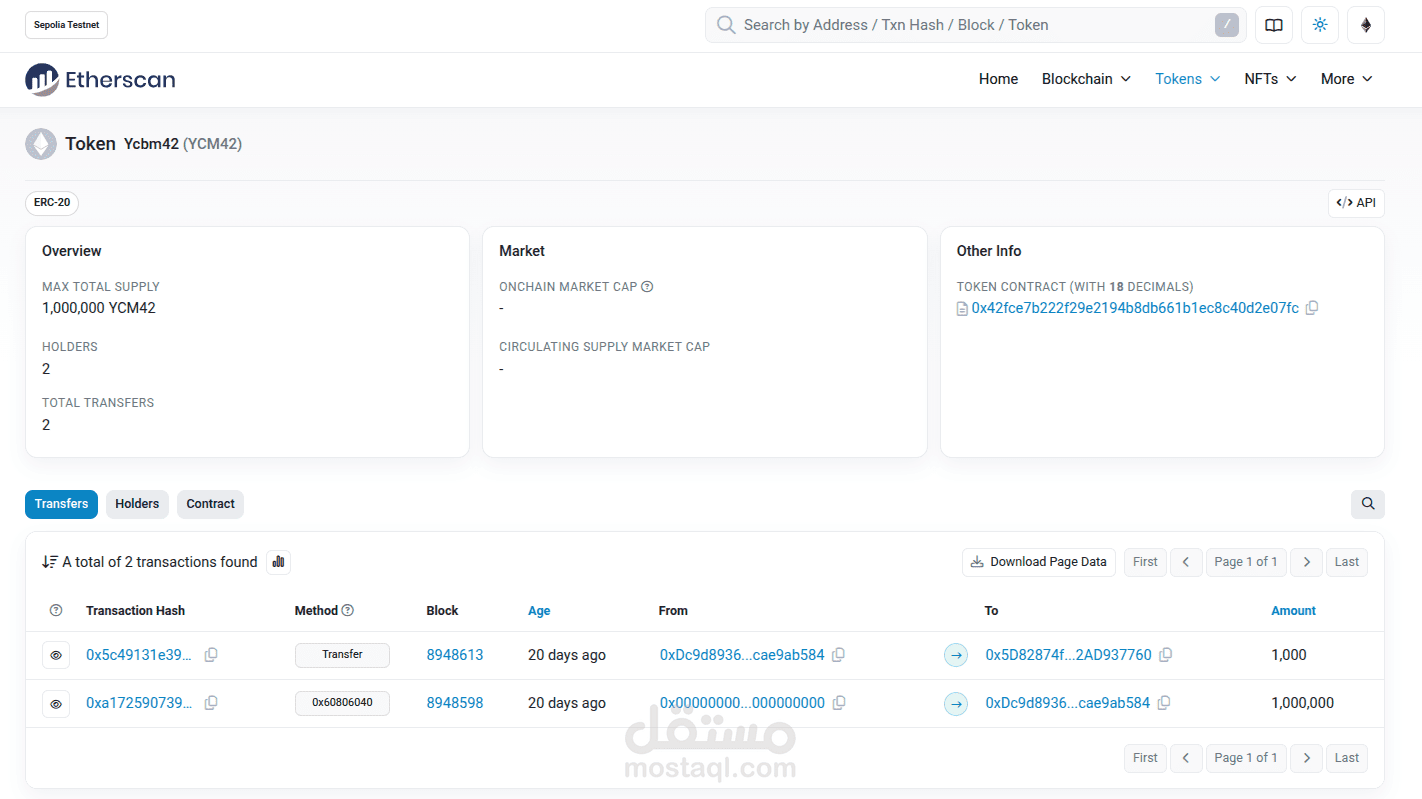Screen dimensions: 1422x799
Task: Click the top previous page chevron
Action: 1186,562
